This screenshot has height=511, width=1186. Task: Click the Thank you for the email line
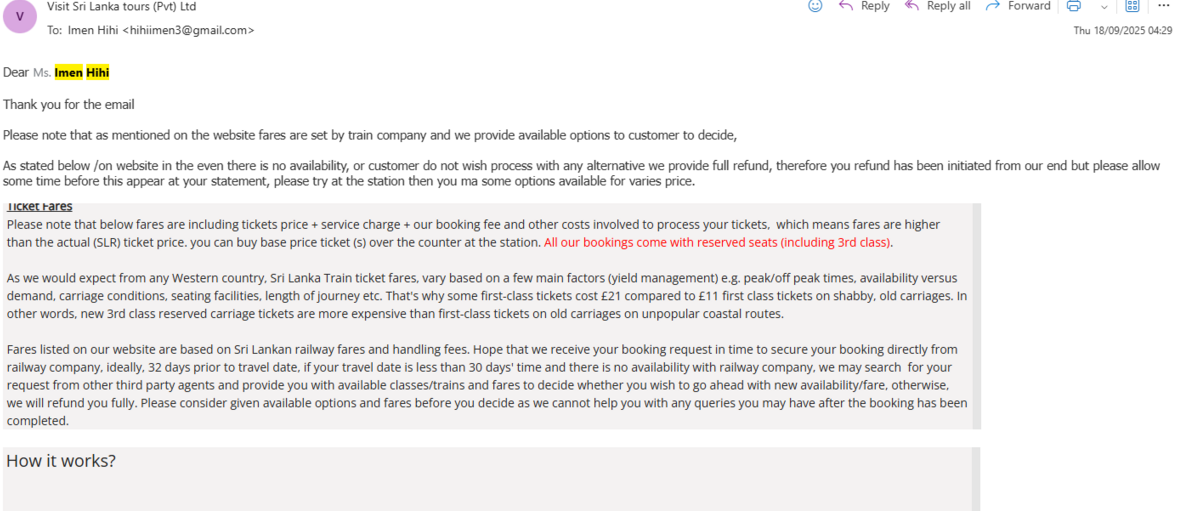pyautogui.click(x=69, y=104)
